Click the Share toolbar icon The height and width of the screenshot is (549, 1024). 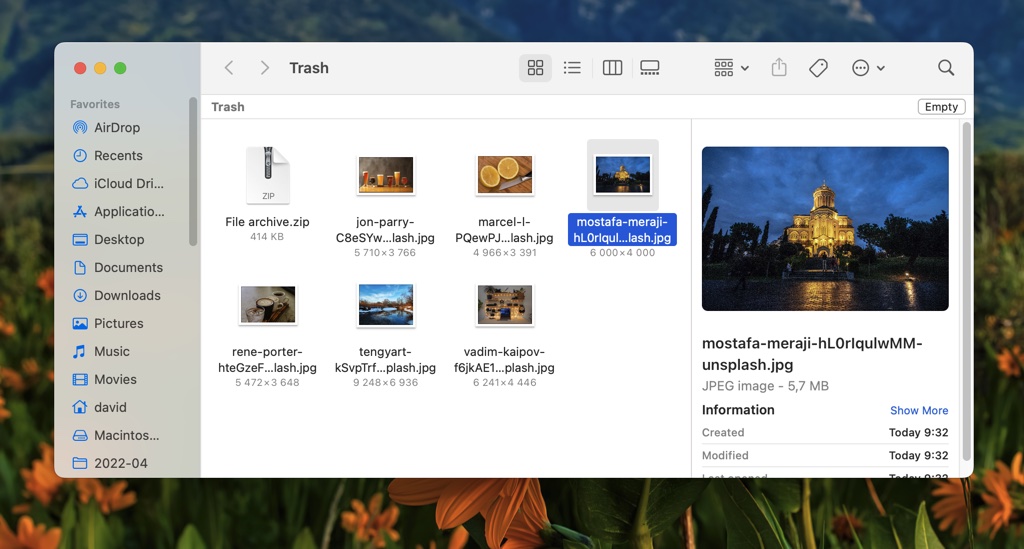(778, 67)
